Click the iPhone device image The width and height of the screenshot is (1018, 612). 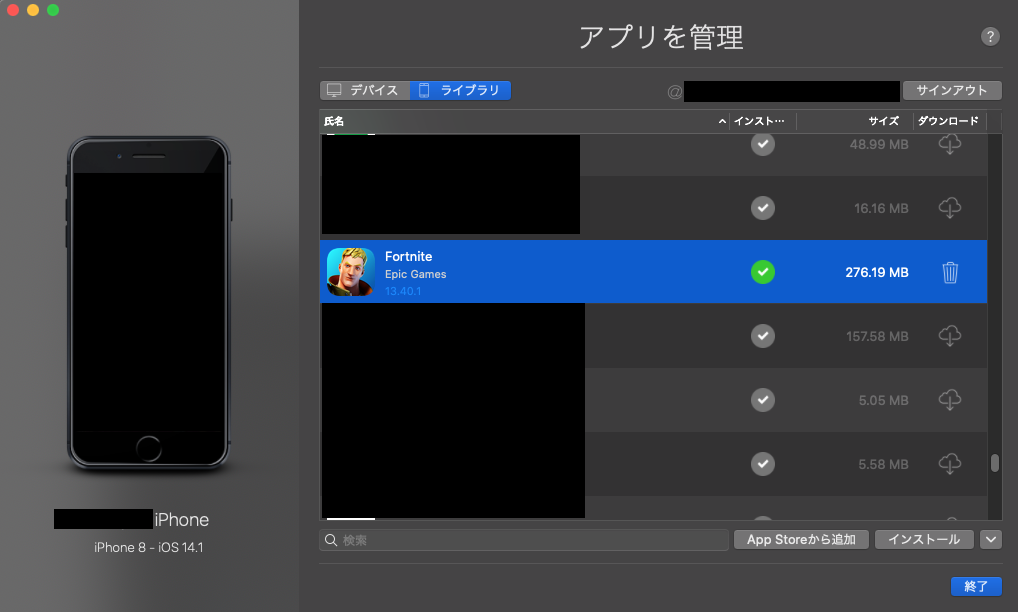coord(149,303)
